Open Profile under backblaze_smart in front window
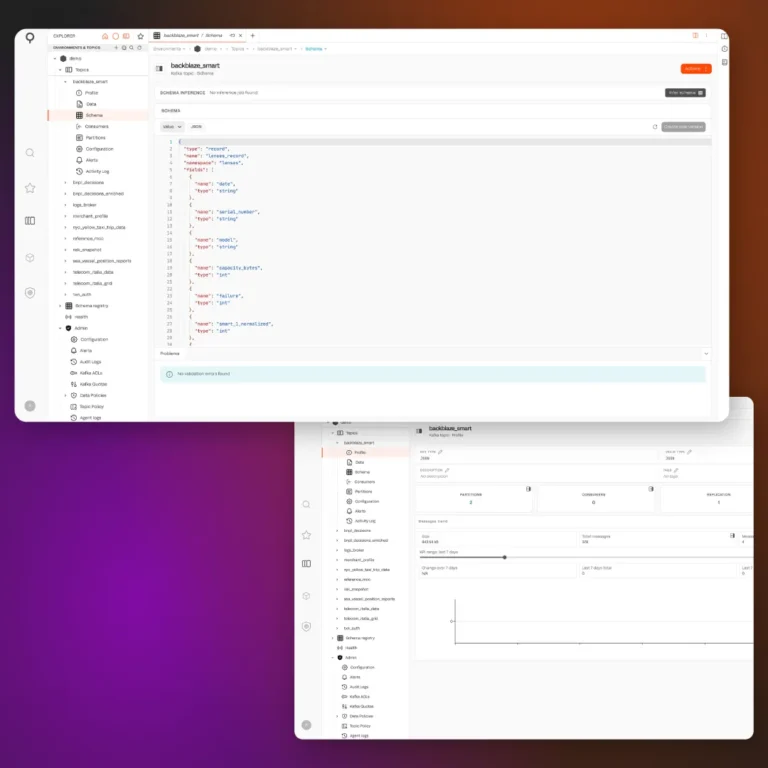The height and width of the screenshot is (768, 768). coord(92,93)
